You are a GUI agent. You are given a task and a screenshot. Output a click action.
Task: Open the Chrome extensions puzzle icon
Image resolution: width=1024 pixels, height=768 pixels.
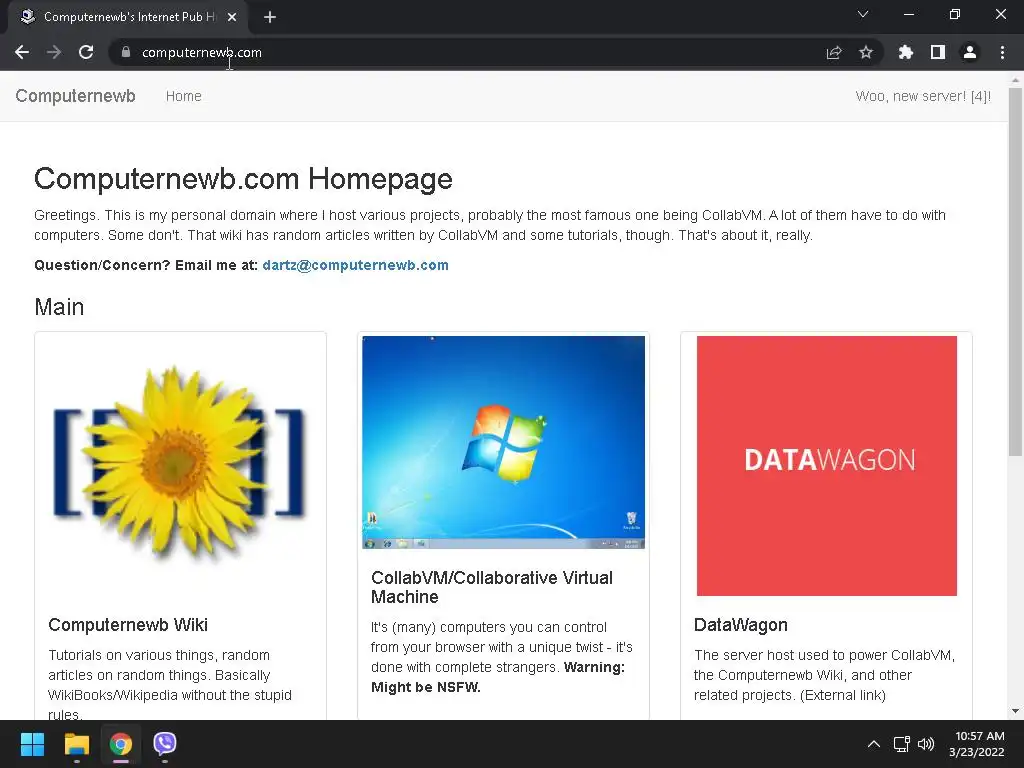[x=906, y=52]
